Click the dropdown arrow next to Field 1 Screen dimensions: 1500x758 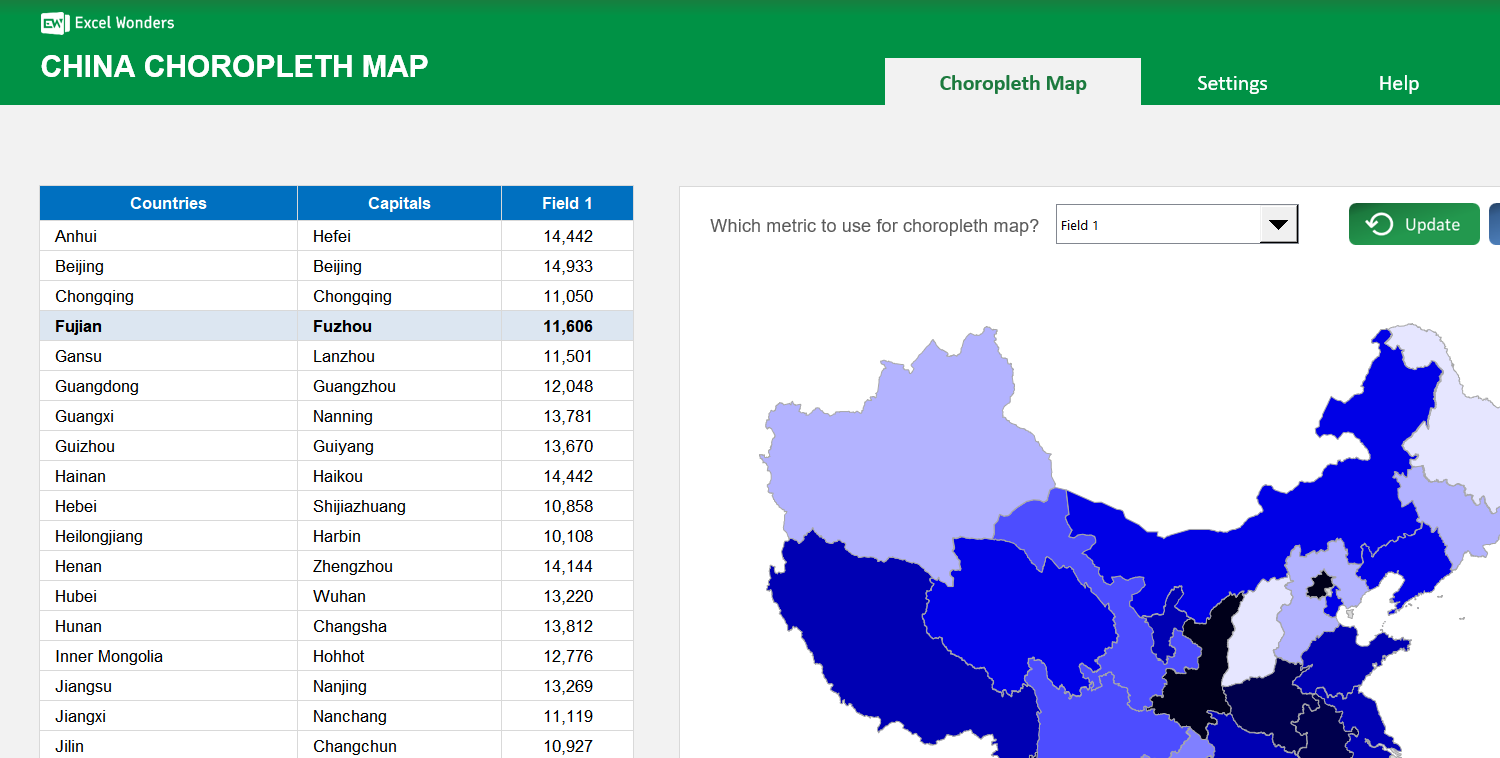tap(1279, 225)
